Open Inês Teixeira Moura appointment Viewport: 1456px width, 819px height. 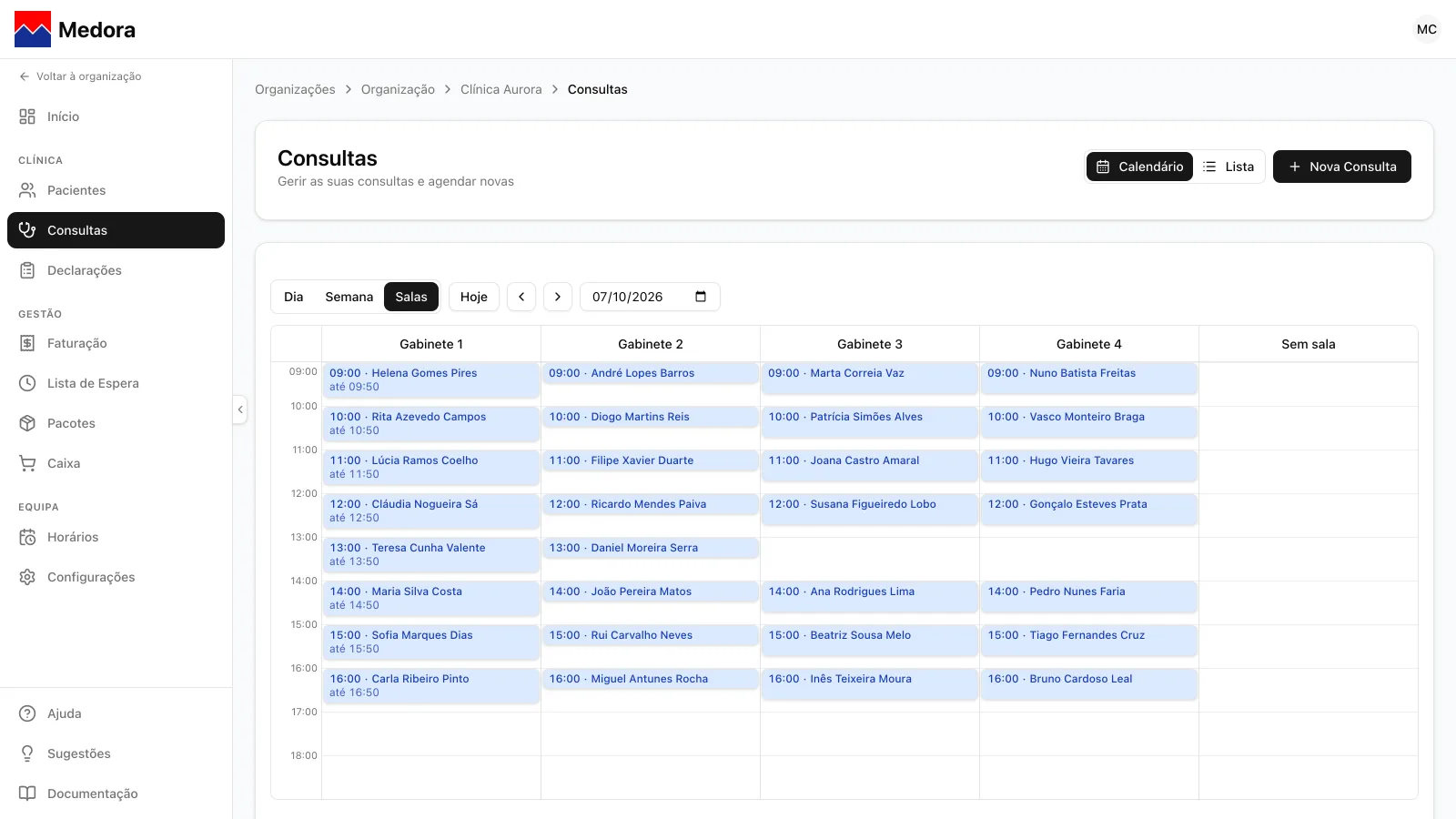click(x=870, y=684)
